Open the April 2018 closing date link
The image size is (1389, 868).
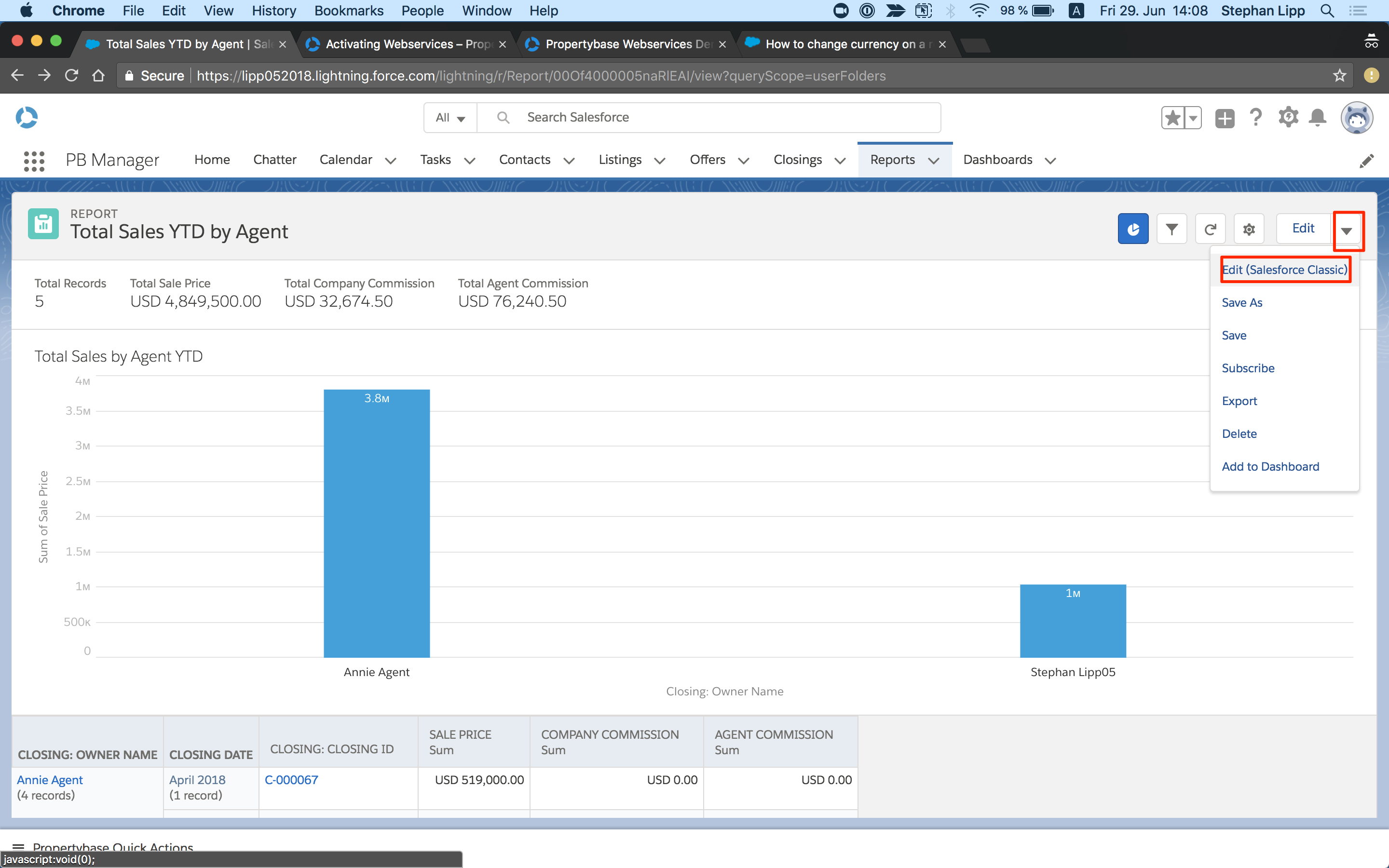(x=197, y=780)
